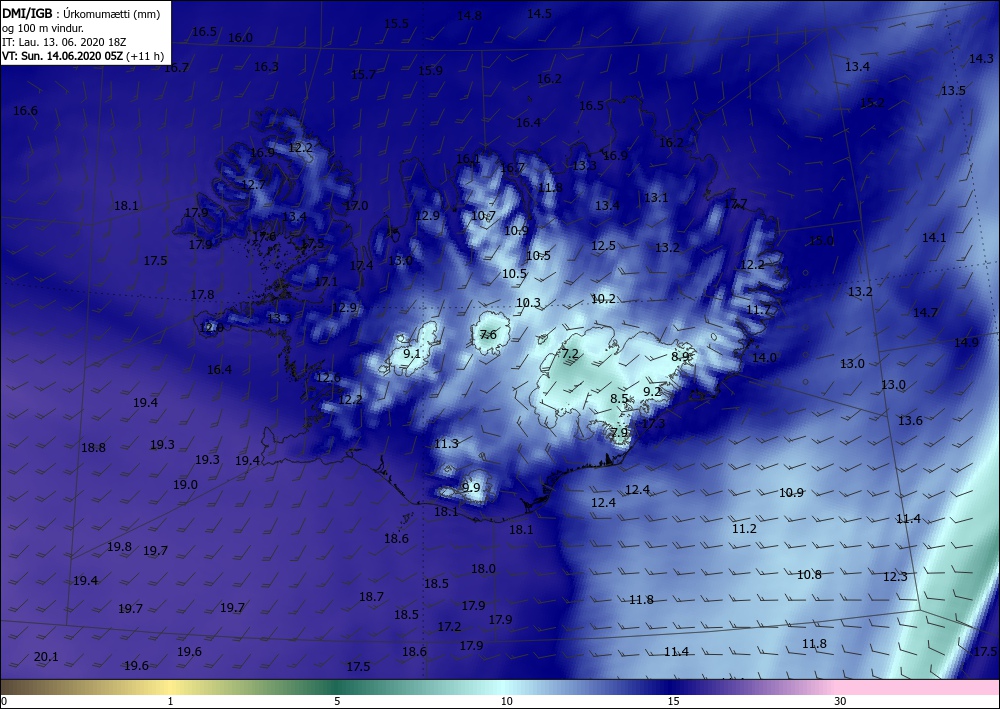Click the value 10.7 on the map
The height and width of the screenshot is (709, 1000).
[x=483, y=216]
